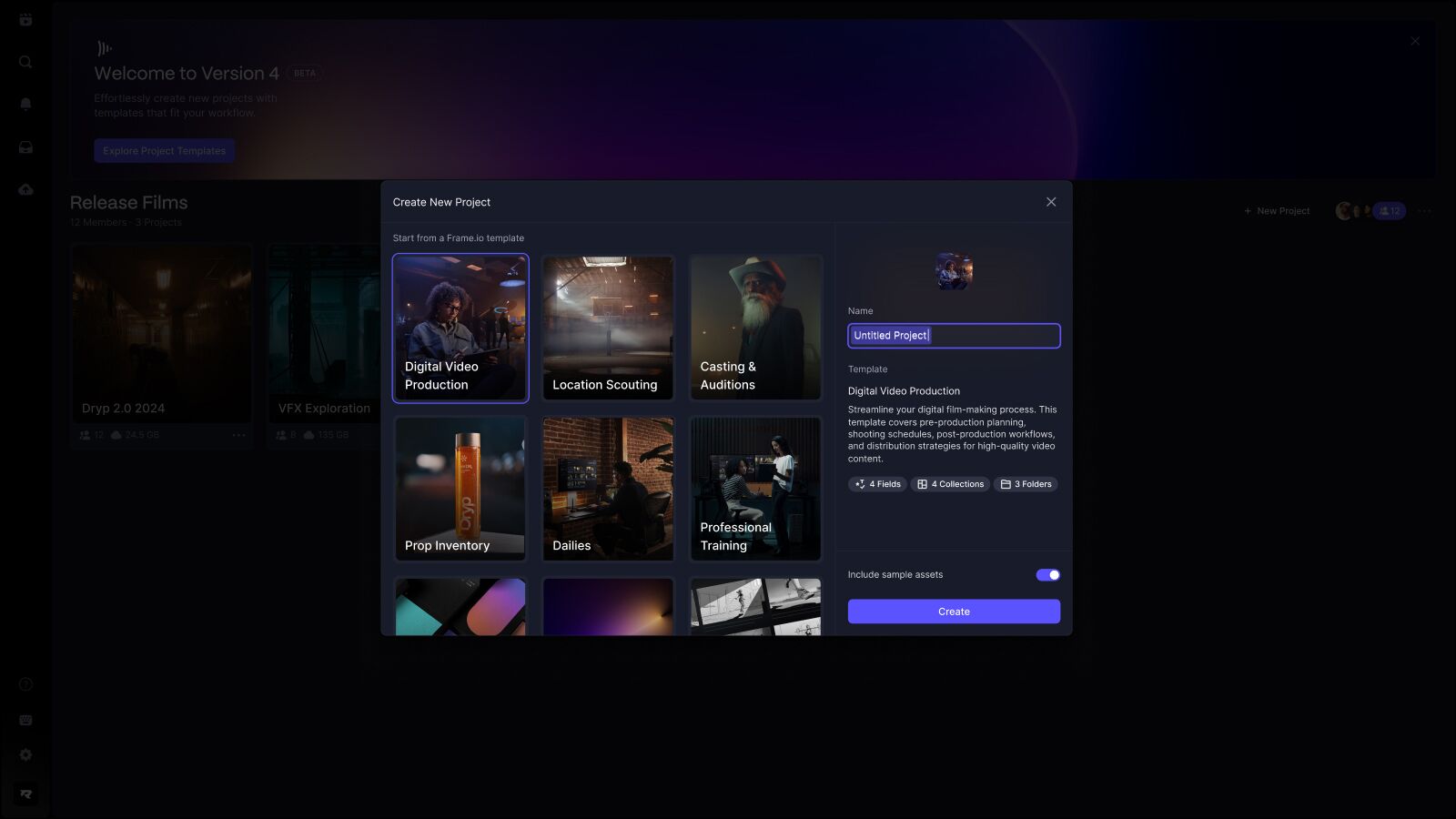Click Explore Project Templates
This screenshot has width=1456, height=819.
[164, 150]
